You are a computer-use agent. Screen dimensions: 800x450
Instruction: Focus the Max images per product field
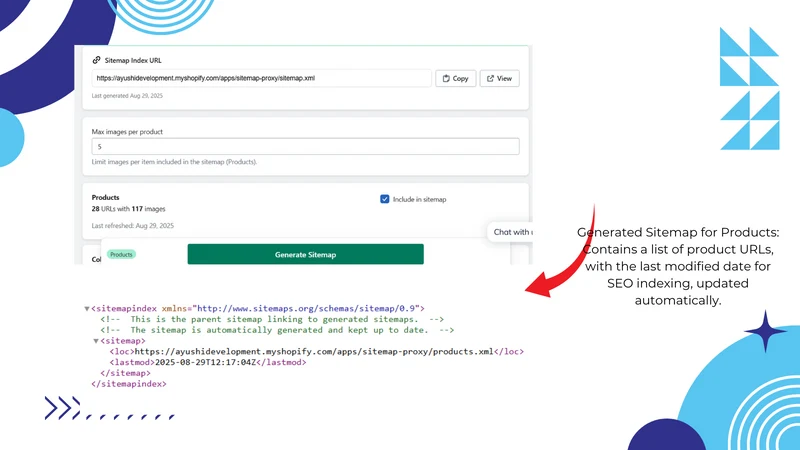pyautogui.click(x=305, y=146)
